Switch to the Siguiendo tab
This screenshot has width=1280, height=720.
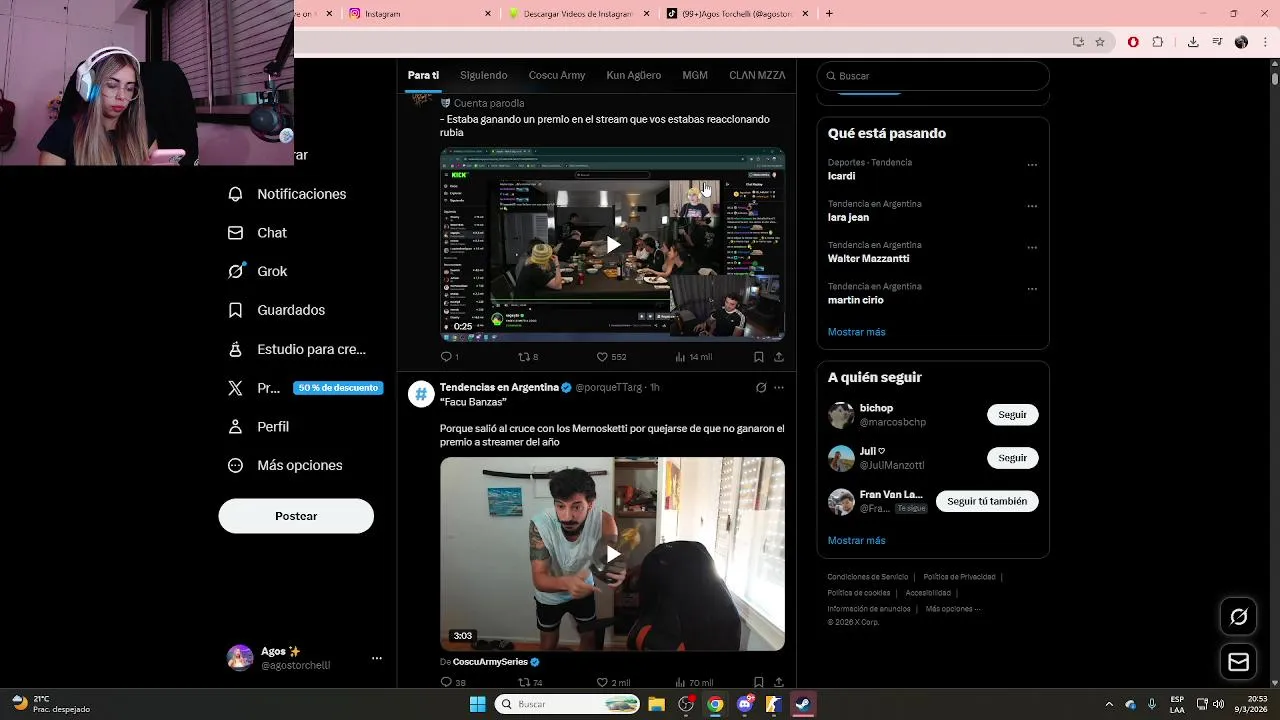(x=484, y=75)
